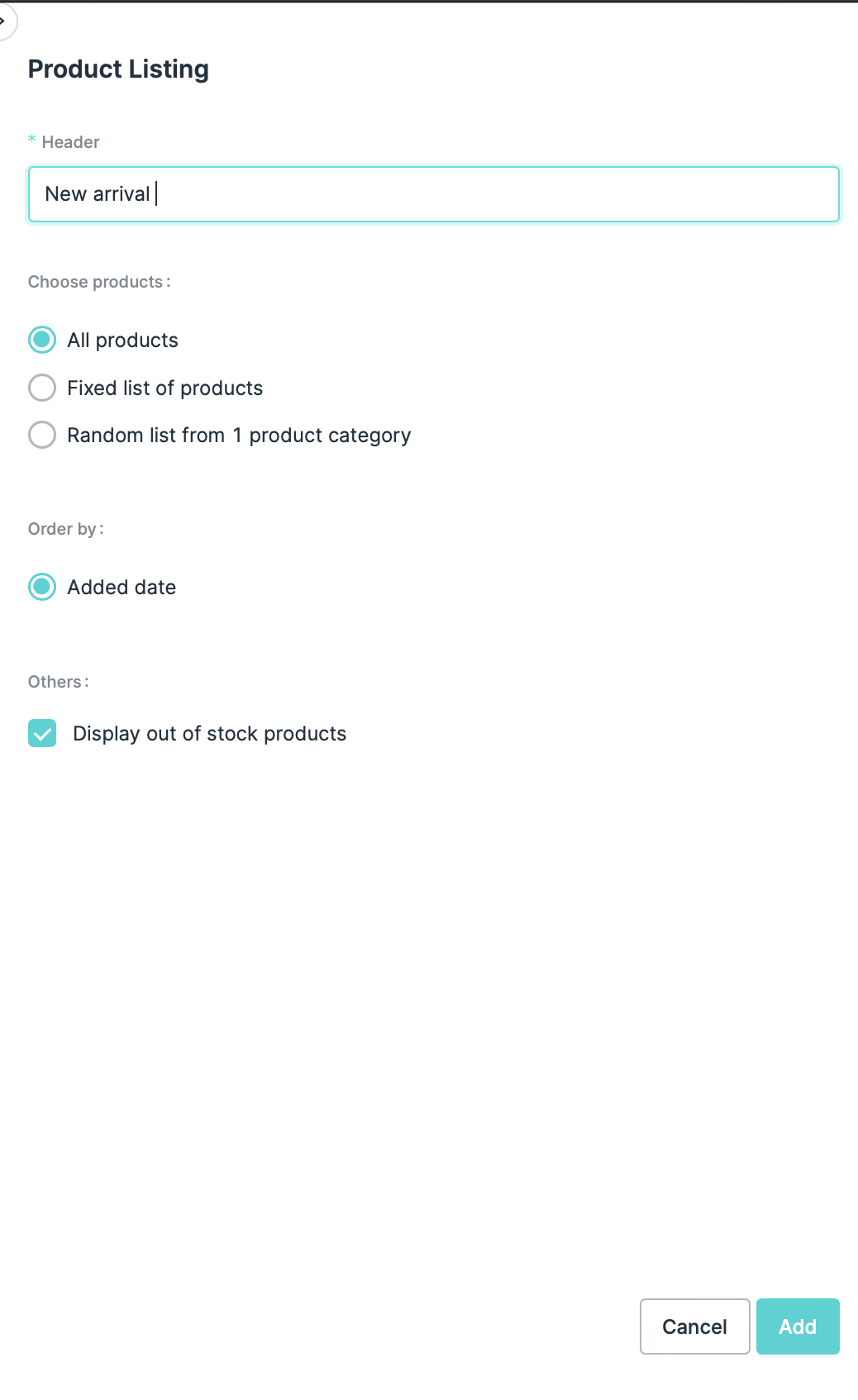858x1400 pixels.
Task: Click the "Random list from 1 product category" text
Action: click(239, 436)
